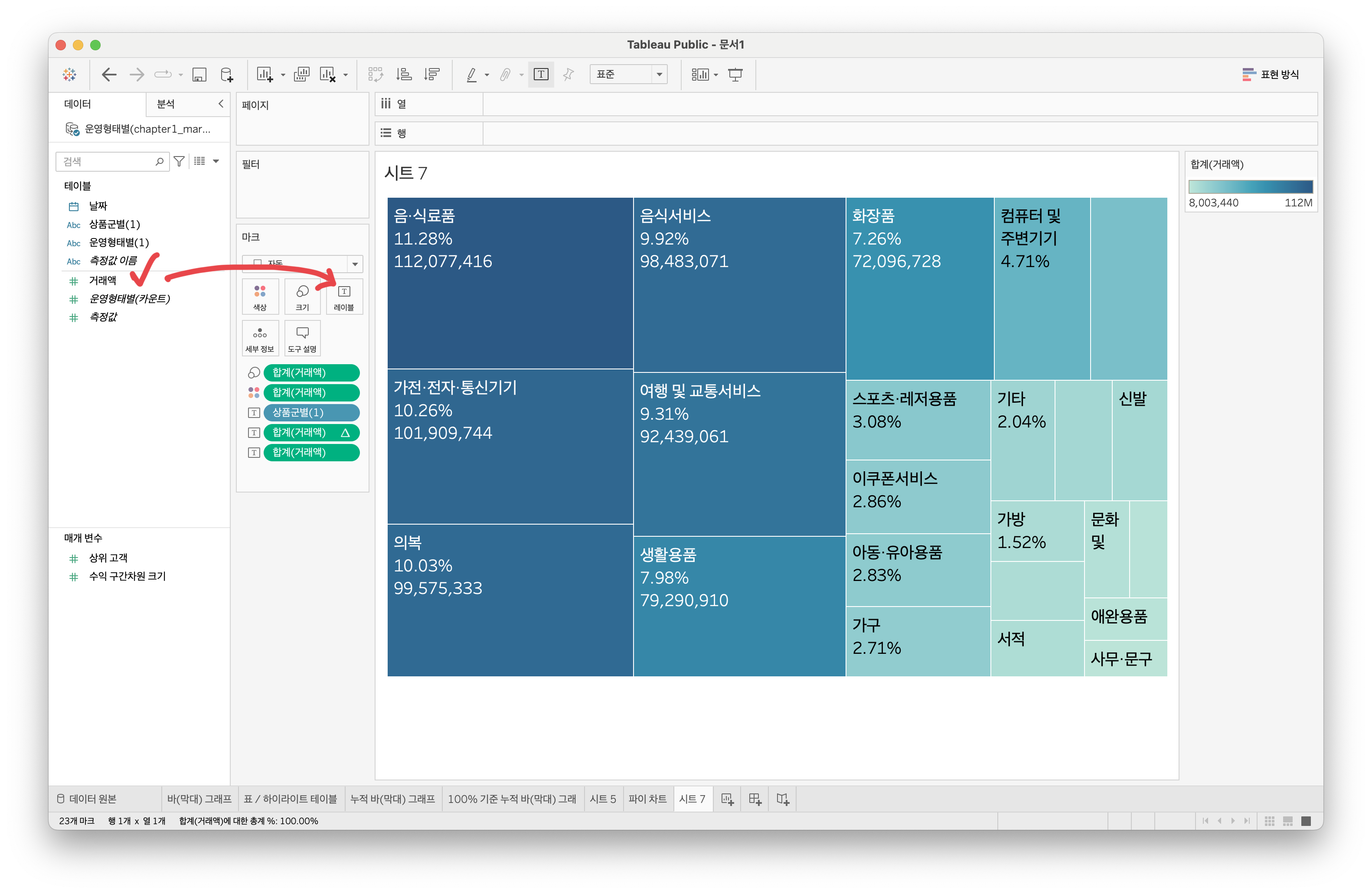
Task: Click presentation mode icon
Action: (735, 75)
